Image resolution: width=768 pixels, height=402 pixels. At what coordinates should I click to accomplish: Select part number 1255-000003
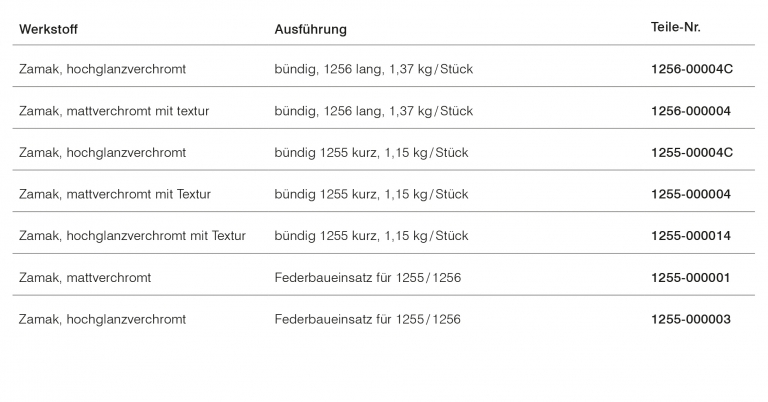[x=690, y=320]
